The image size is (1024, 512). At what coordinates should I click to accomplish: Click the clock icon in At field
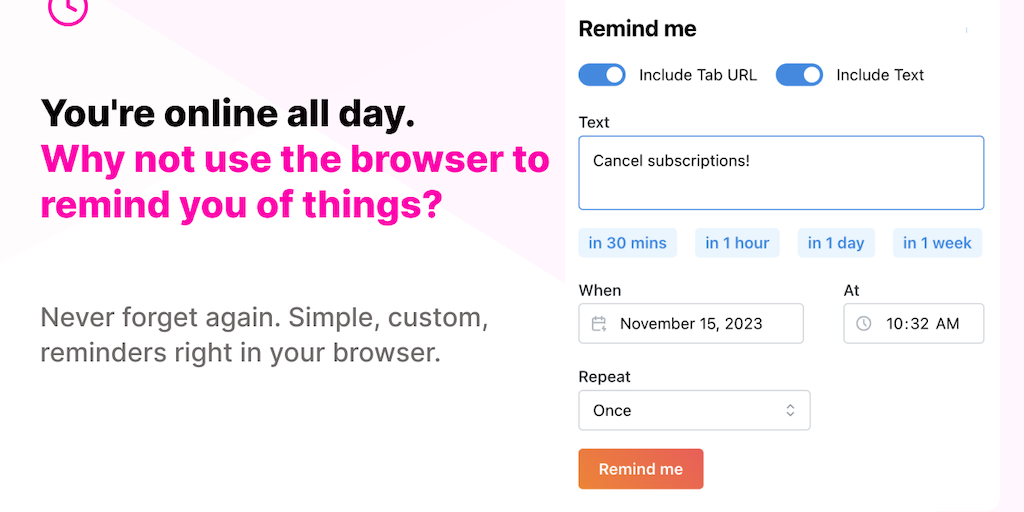point(864,324)
